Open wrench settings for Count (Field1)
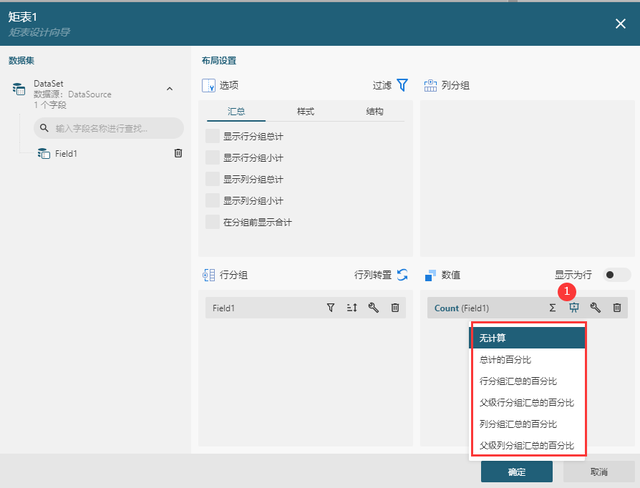Screen dimensions: 640x488 coord(595,309)
